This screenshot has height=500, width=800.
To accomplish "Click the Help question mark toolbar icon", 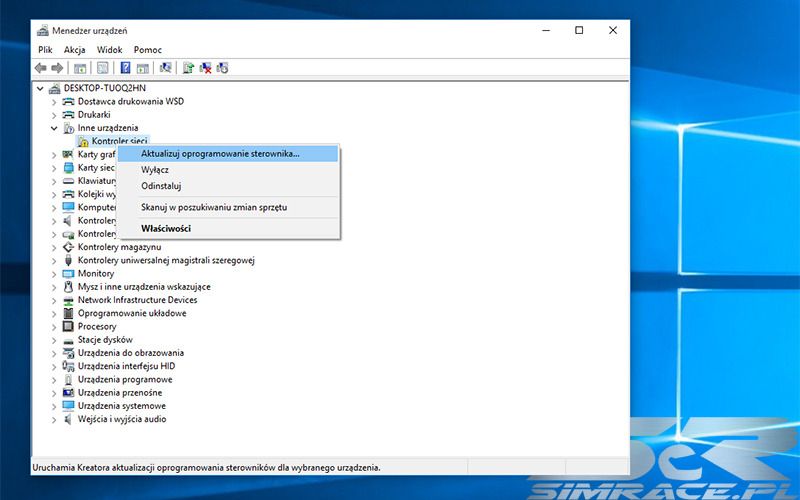I will 125,68.
